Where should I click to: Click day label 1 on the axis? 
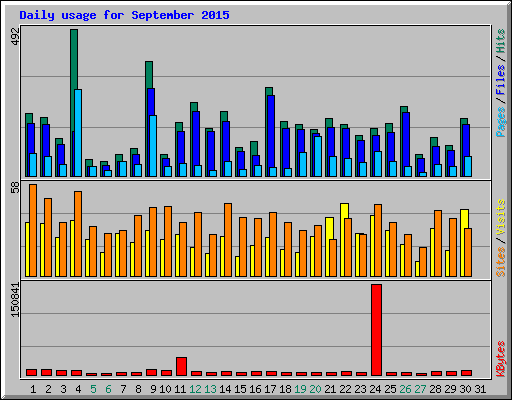(x=33, y=389)
